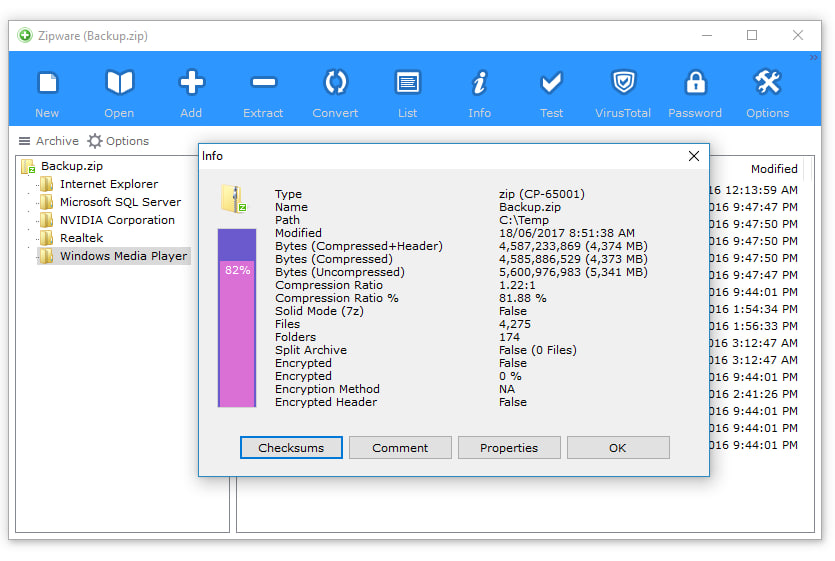Select the Windows Media Player folder
The width and height of the screenshot is (835, 561).
[113, 256]
